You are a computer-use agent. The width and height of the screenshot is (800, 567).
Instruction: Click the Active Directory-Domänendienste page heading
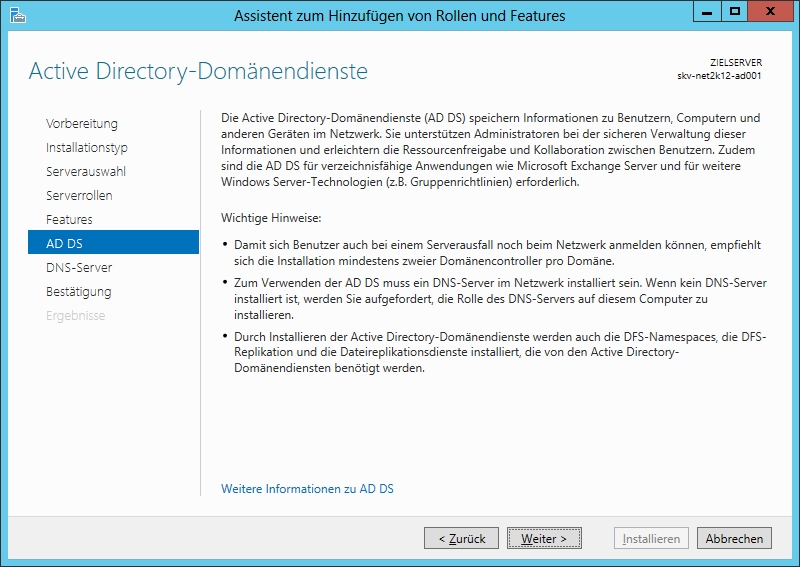coord(198,71)
